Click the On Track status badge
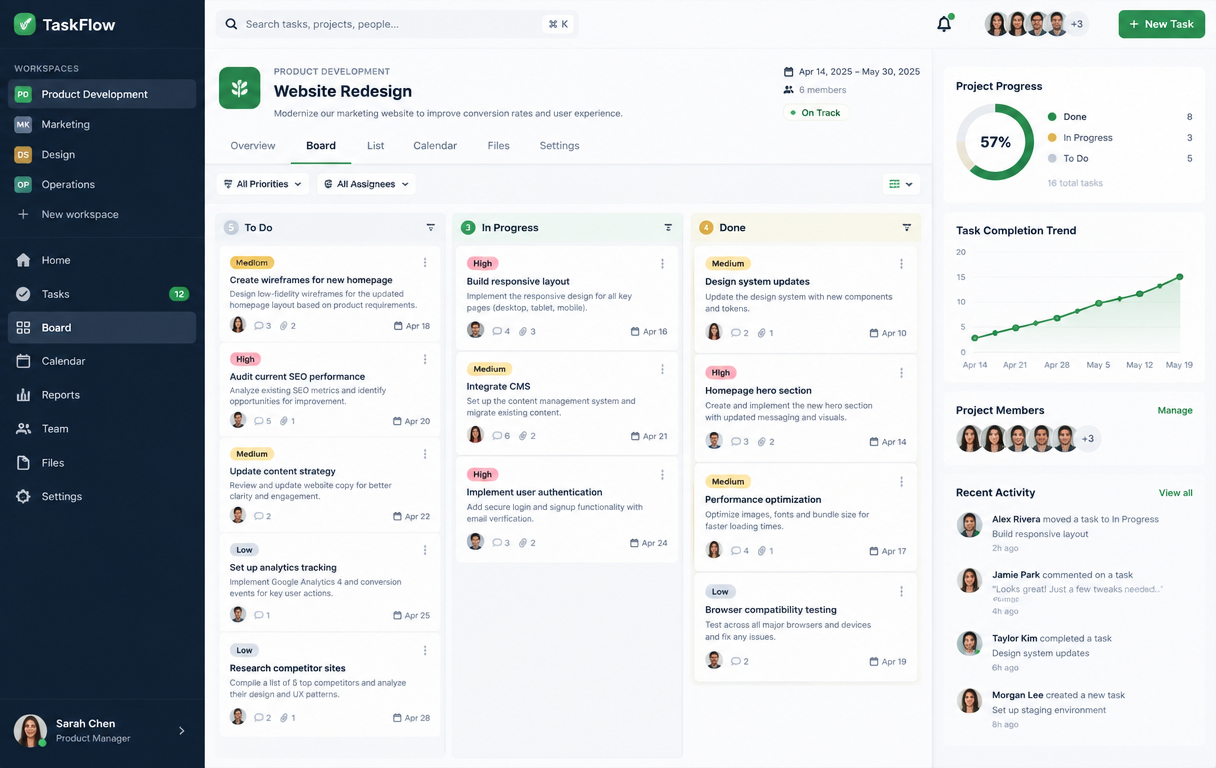 coord(815,113)
